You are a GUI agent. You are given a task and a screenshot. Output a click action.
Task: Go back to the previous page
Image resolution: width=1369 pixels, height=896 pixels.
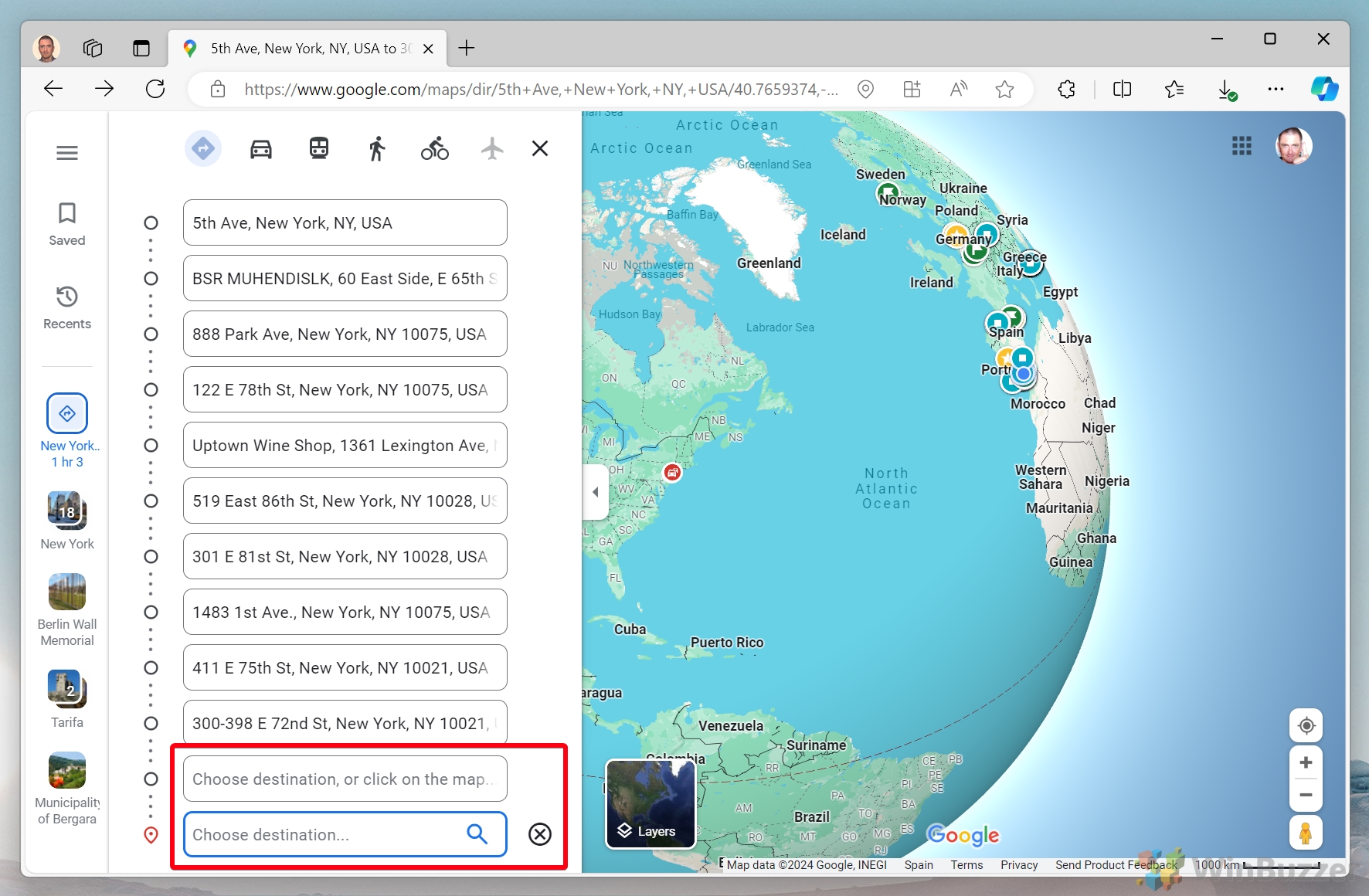click(x=53, y=89)
